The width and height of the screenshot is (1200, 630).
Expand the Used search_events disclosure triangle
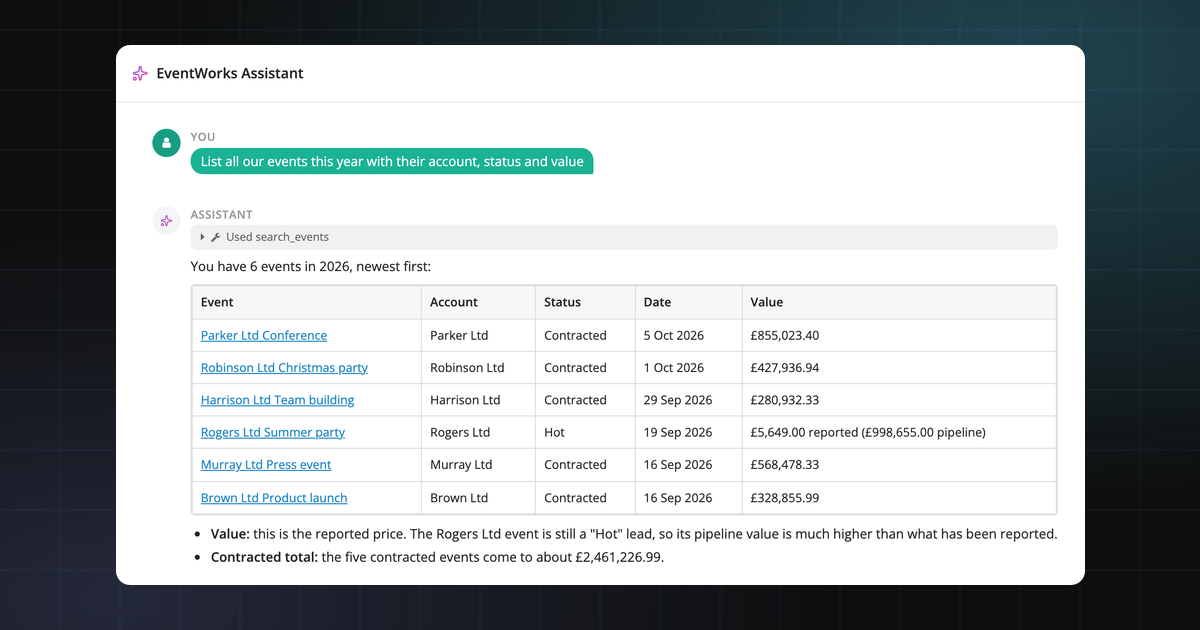click(x=202, y=237)
